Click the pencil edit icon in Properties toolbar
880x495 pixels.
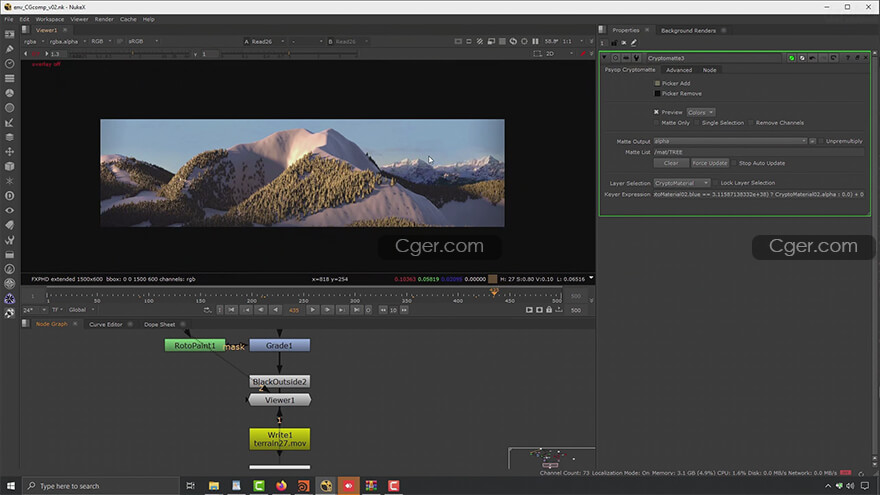(x=634, y=42)
